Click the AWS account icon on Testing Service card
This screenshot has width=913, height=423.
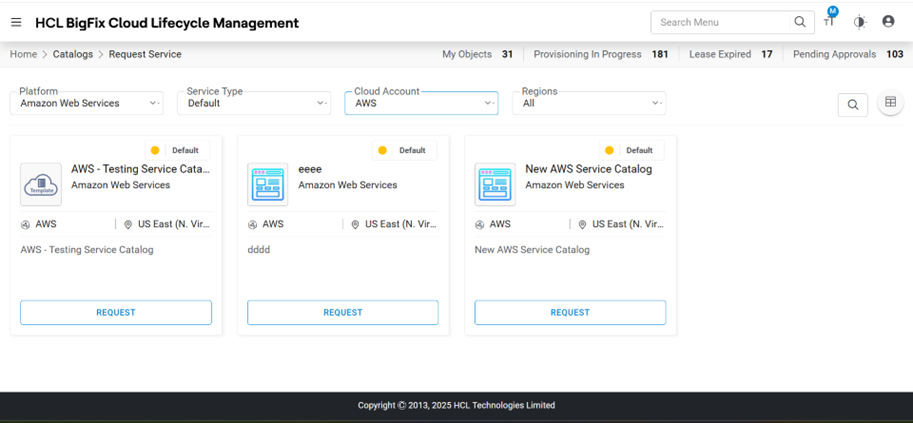(25, 224)
